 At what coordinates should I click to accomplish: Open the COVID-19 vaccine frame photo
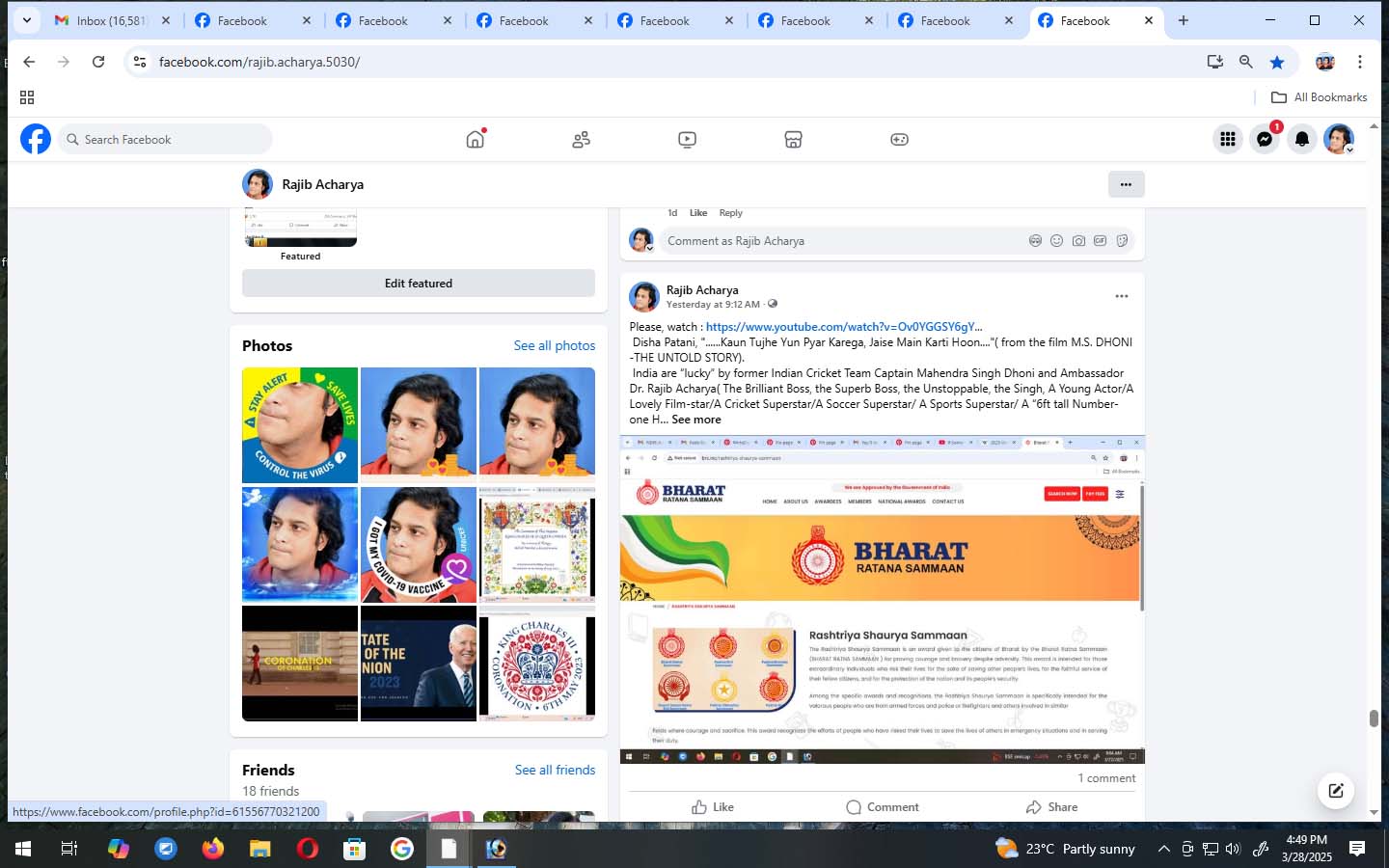[419, 545]
